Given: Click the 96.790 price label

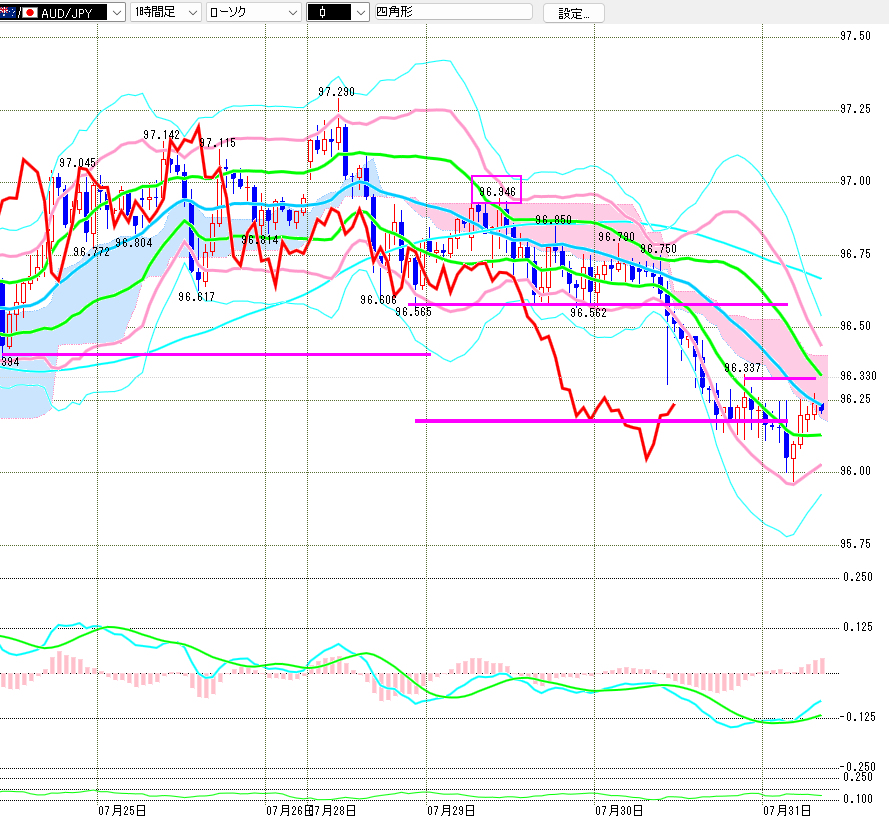Looking at the screenshot, I should click(x=616, y=237).
